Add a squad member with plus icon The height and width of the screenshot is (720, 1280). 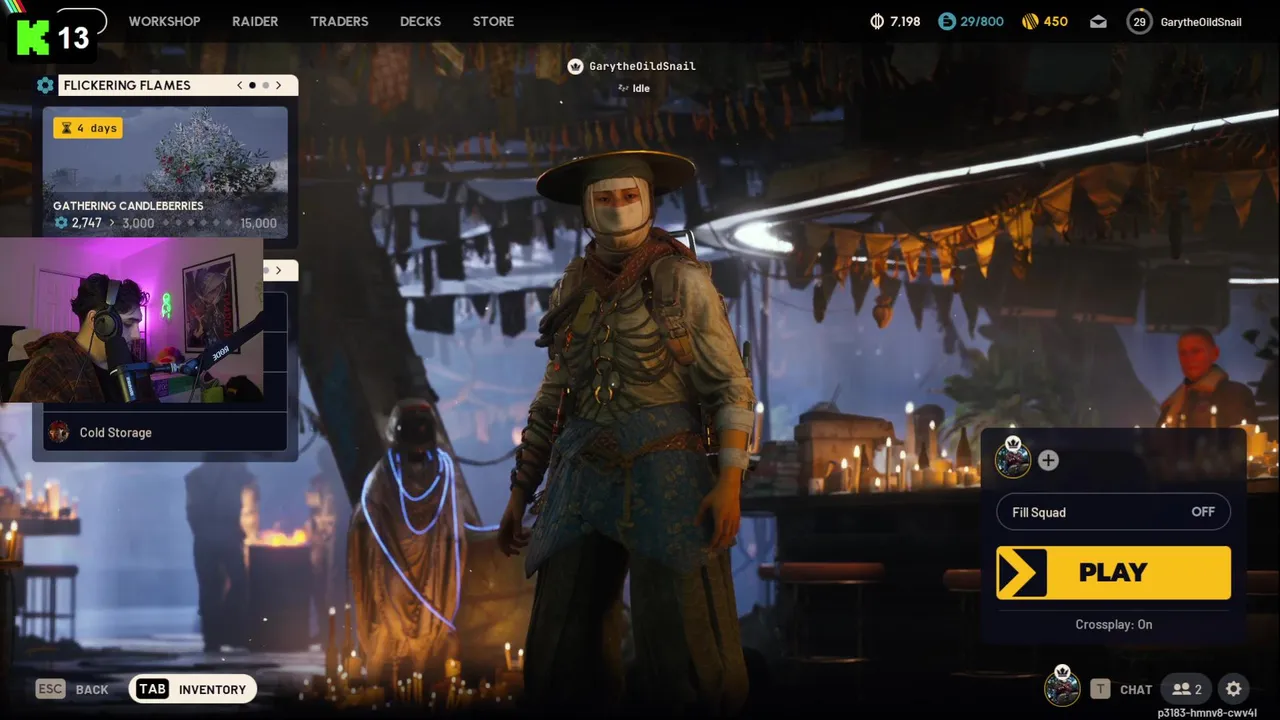pyautogui.click(x=1048, y=460)
